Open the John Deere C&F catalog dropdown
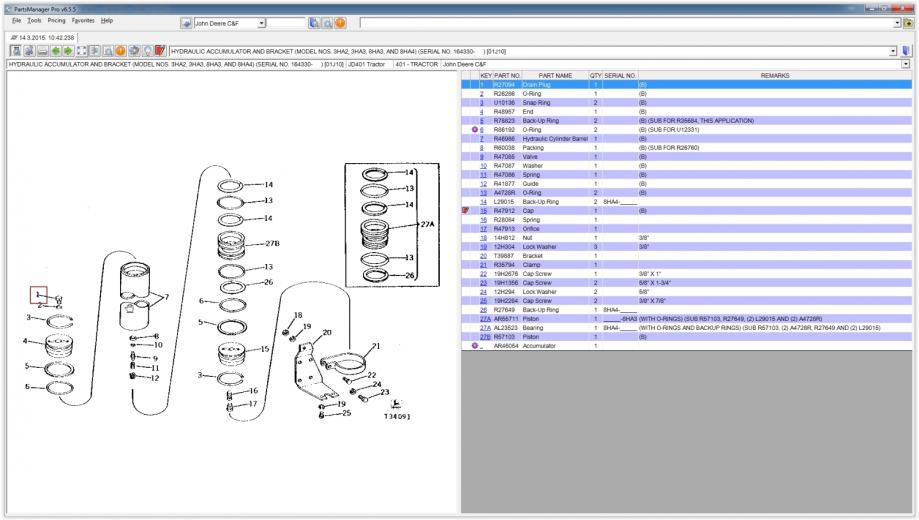The height and width of the screenshot is (520, 919). (x=262, y=22)
